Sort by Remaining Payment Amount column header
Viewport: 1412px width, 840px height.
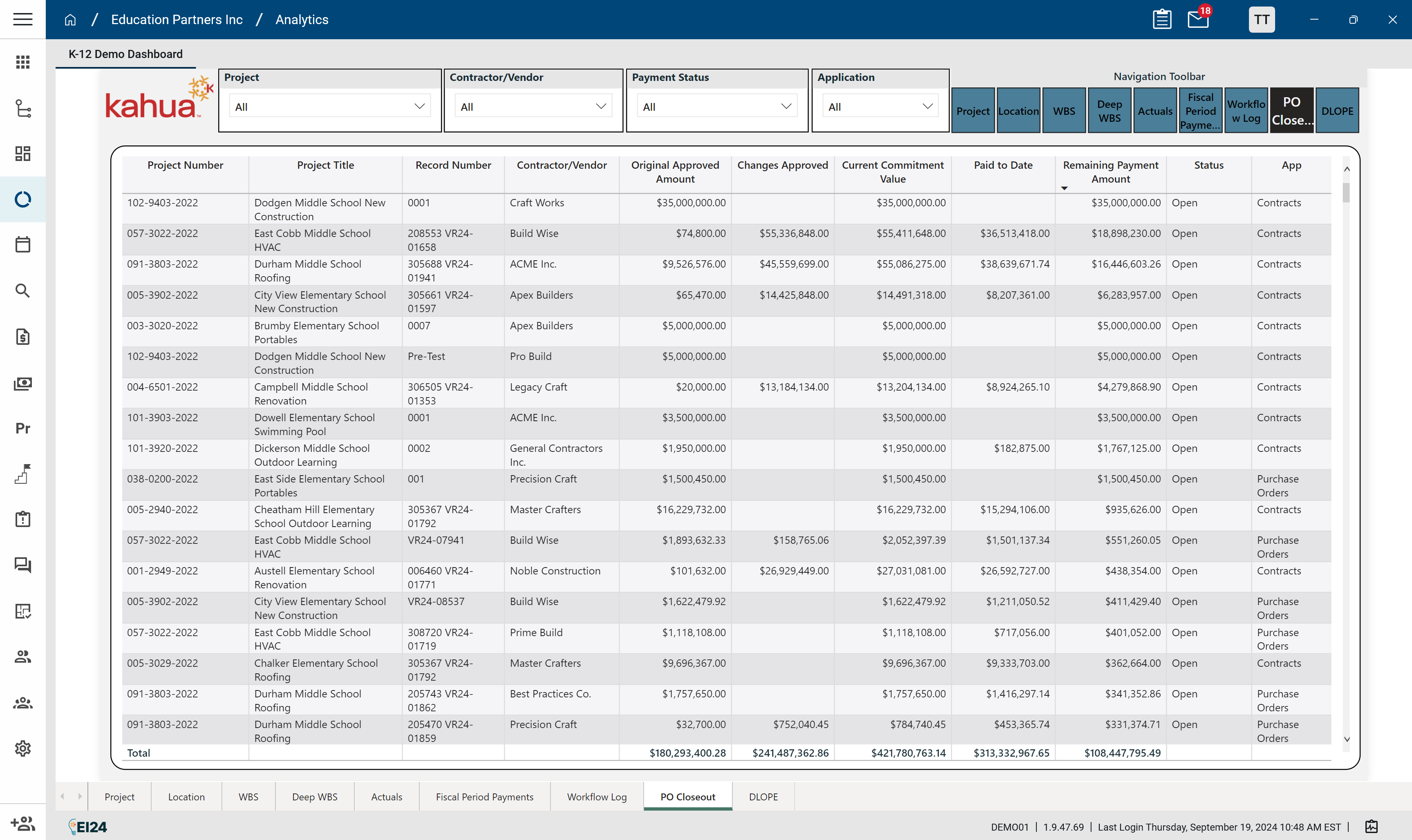[1110, 172]
